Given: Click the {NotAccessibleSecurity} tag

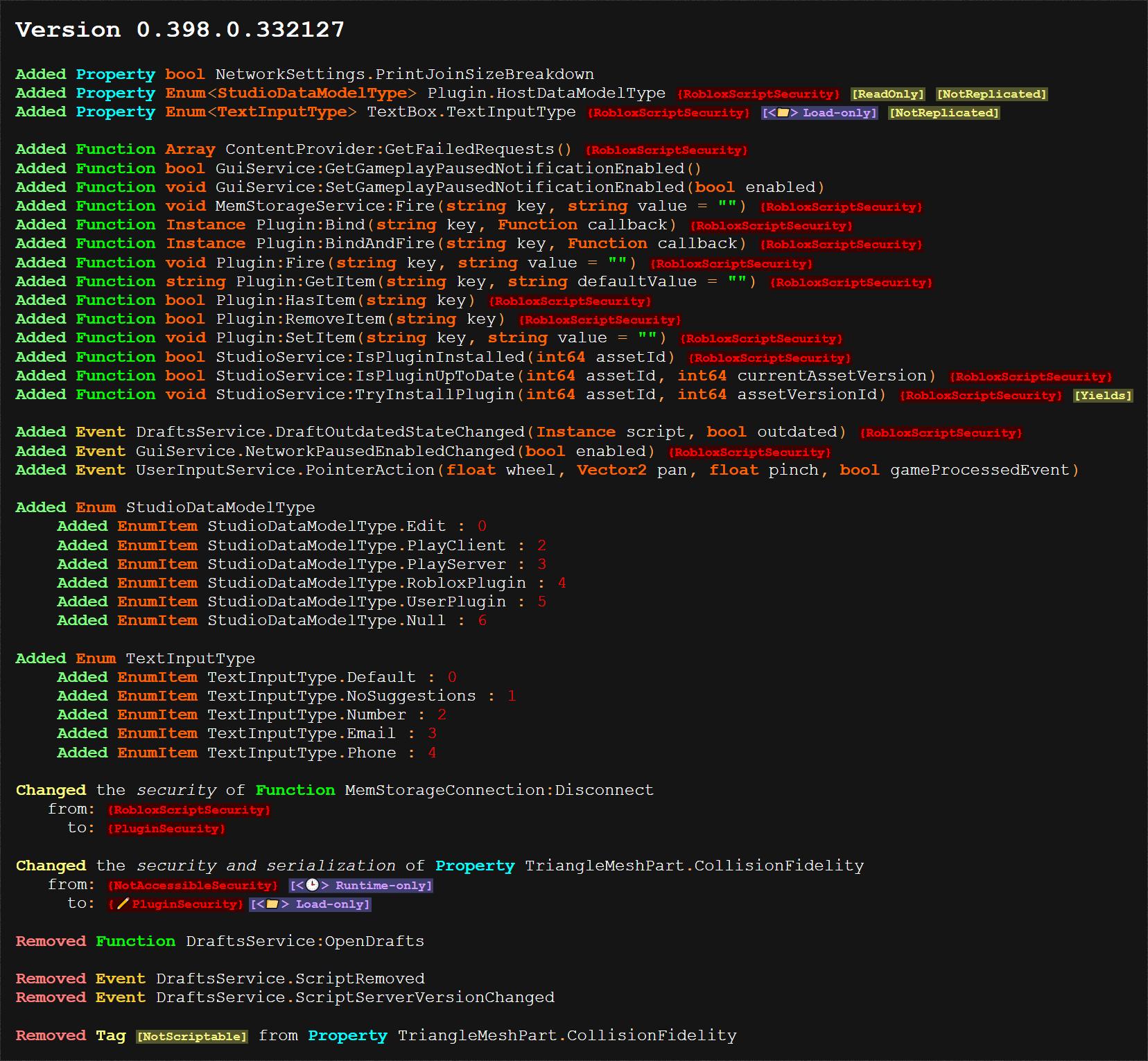Looking at the screenshot, I should (193, 885).
